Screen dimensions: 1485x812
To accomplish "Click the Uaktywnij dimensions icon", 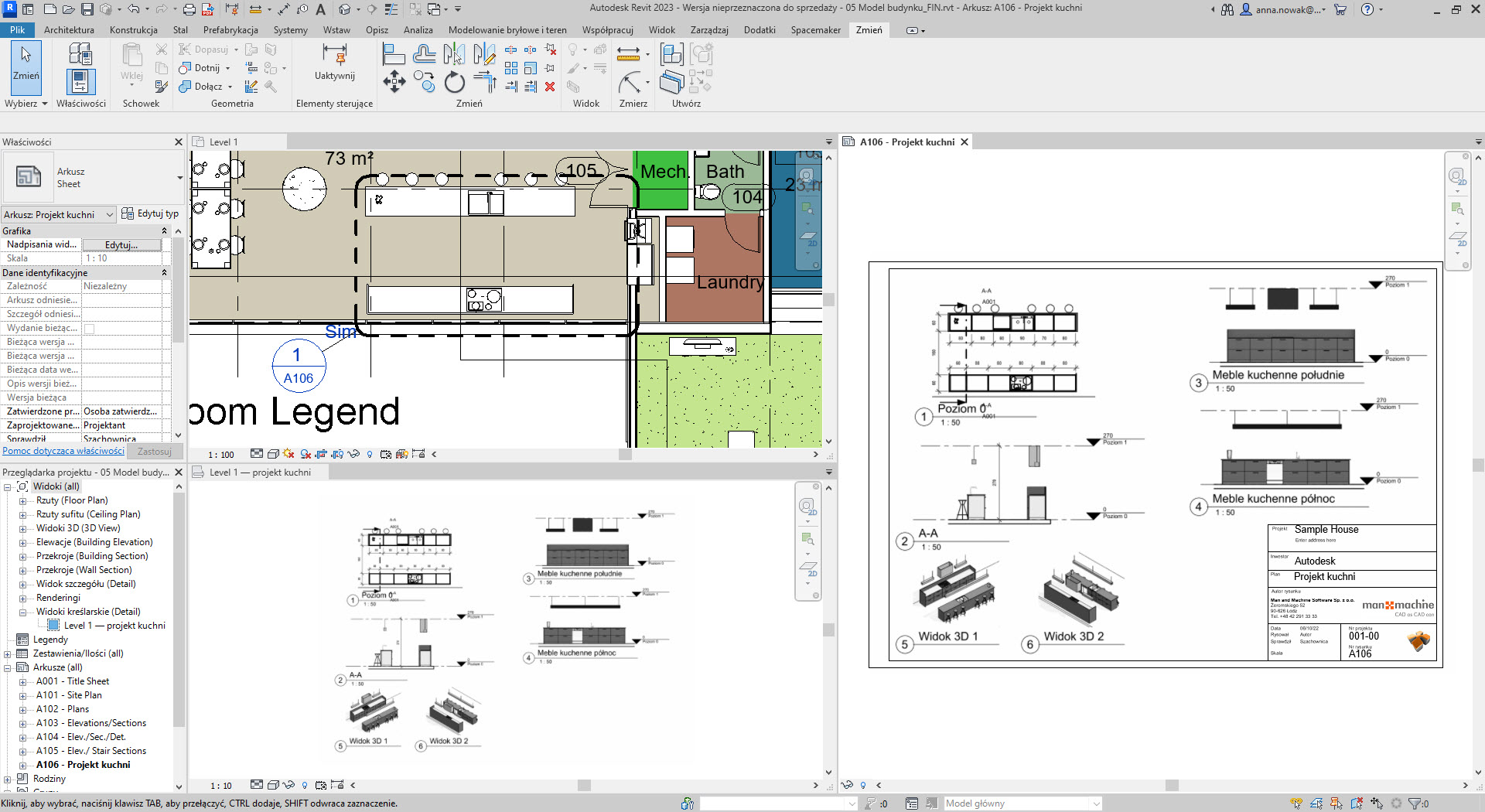I will [334, 54].
